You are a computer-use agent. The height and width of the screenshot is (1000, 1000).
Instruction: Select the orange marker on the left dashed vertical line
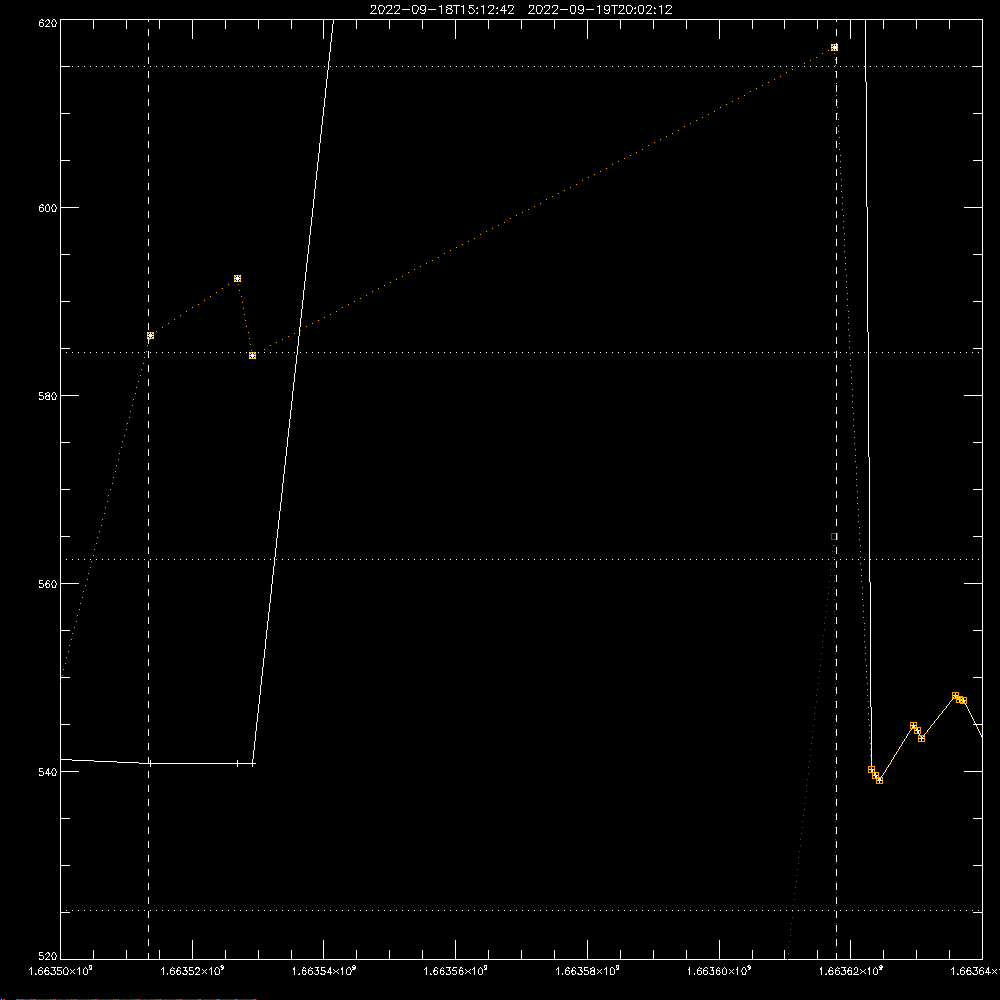151,335
